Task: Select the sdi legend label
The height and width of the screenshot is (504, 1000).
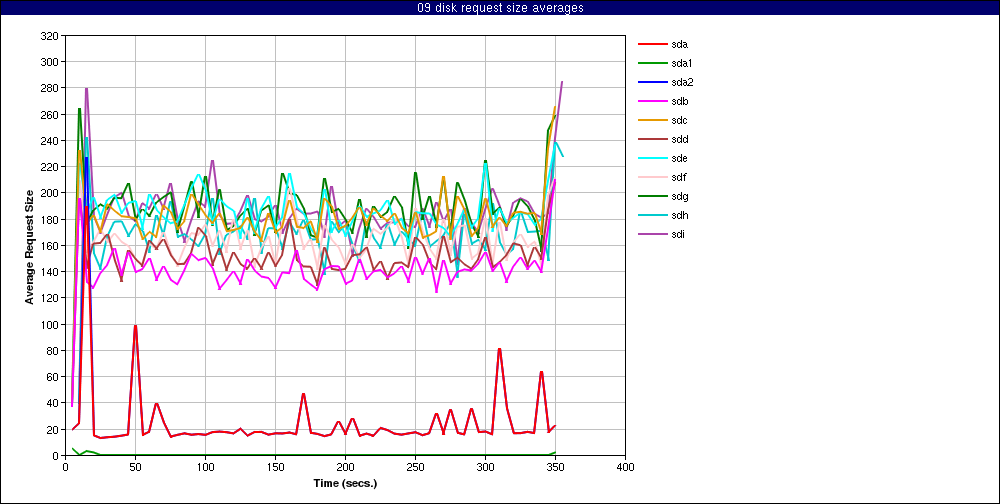Action: coord(678,234)
